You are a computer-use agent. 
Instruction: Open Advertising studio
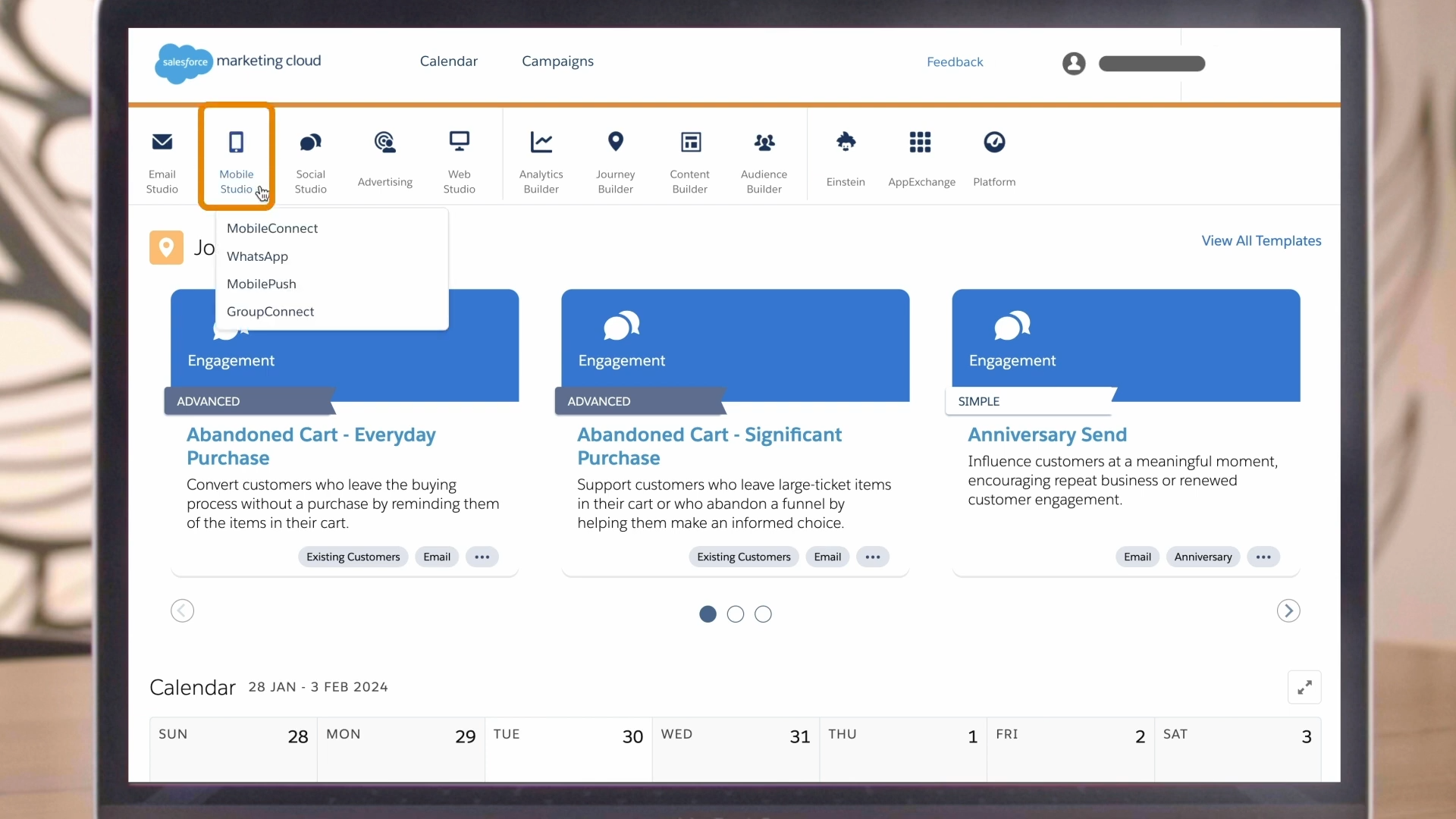coord(385,158)
